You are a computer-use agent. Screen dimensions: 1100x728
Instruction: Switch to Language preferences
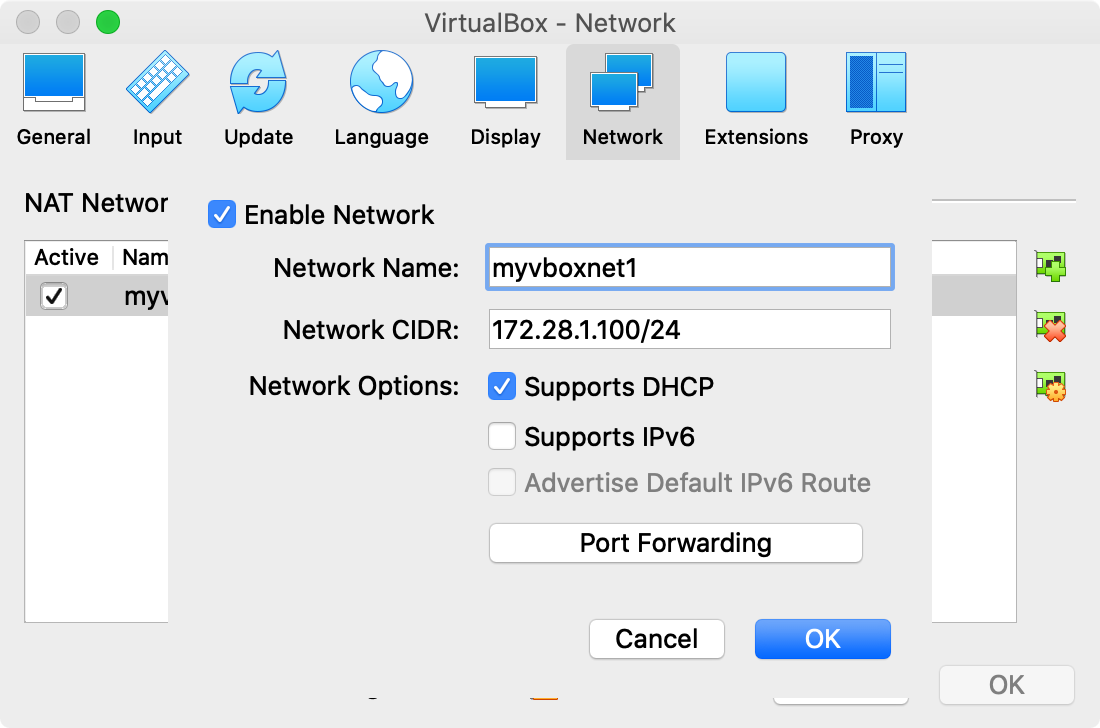[x=381, y=100]
